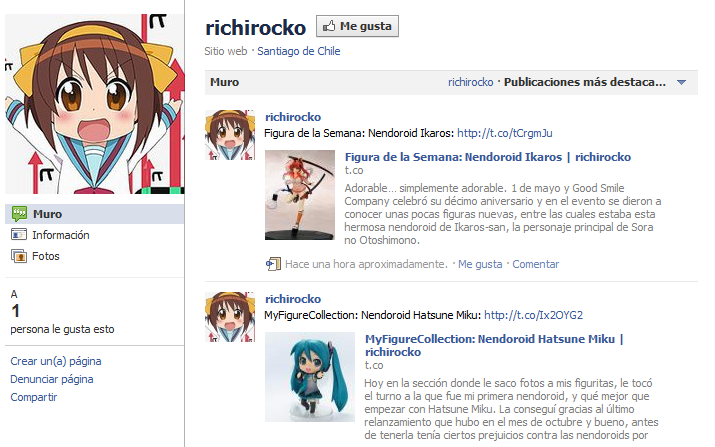Click the richirocko page title

click(255, 28)
